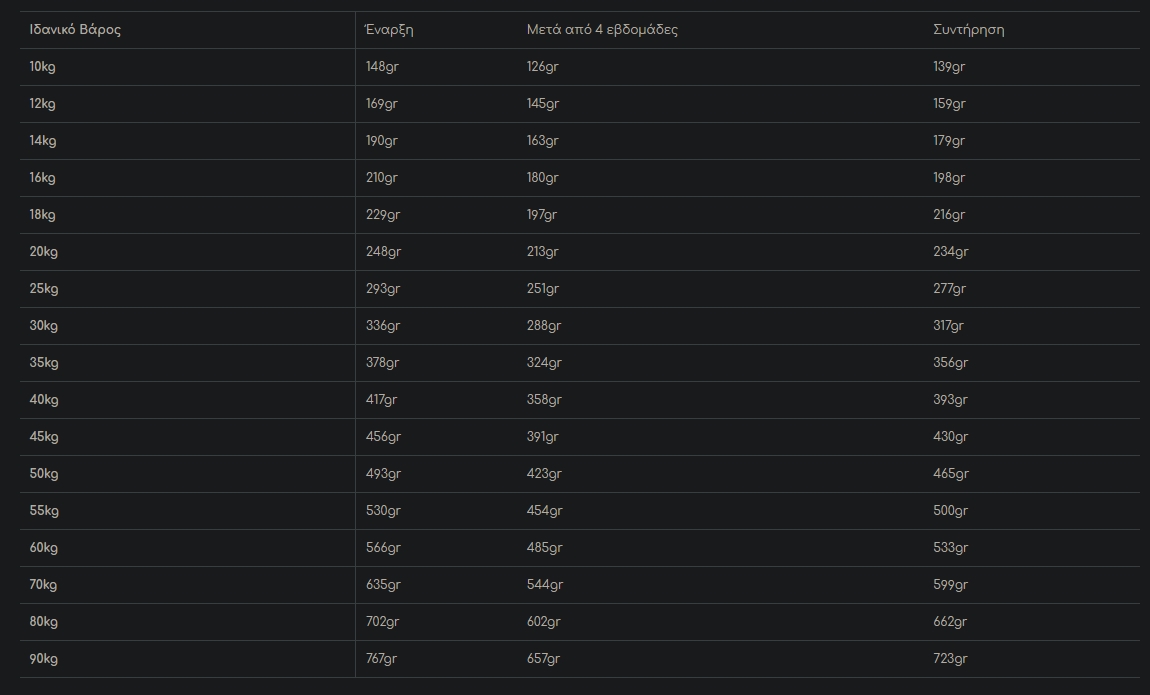The width and height of the screenshot is (1150, 695).
Task: Click the Έναρξη column header
Action: 390,30
